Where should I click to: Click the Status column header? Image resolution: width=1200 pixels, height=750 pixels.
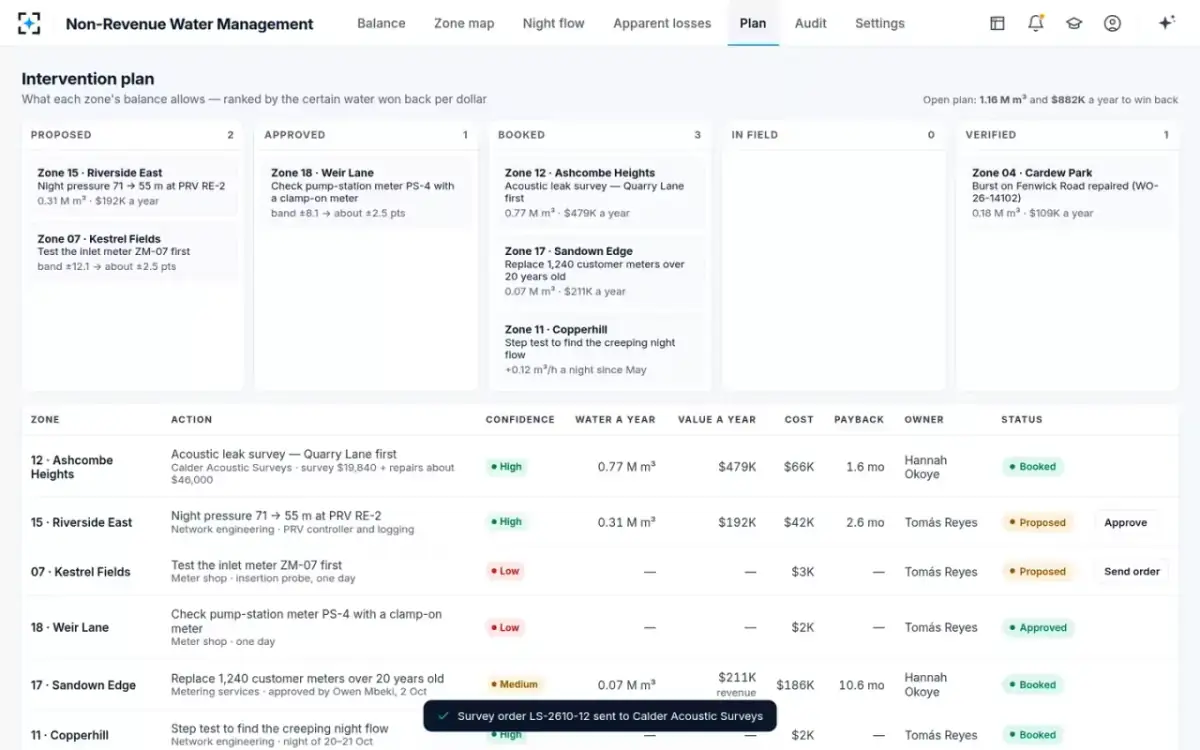click(x=1022, y=420)
